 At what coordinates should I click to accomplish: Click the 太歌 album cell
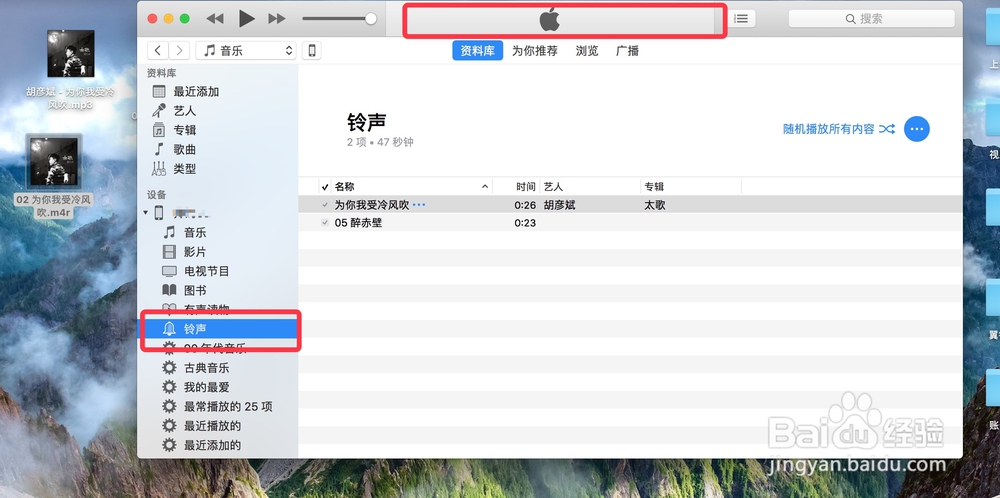pyautogui.click(x=655, y=205)
